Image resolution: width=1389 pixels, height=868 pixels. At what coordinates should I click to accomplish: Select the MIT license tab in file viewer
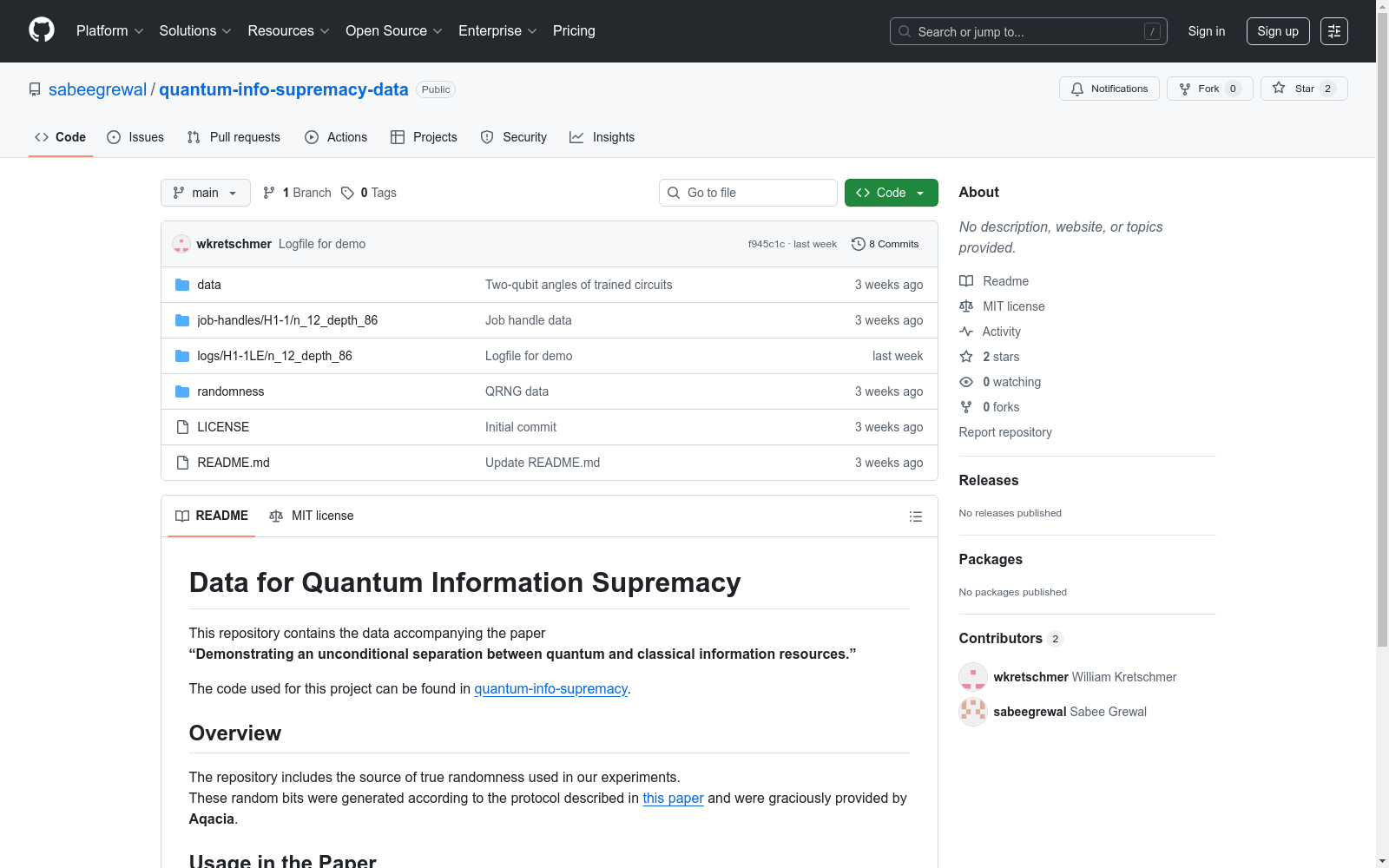point(312,516)
